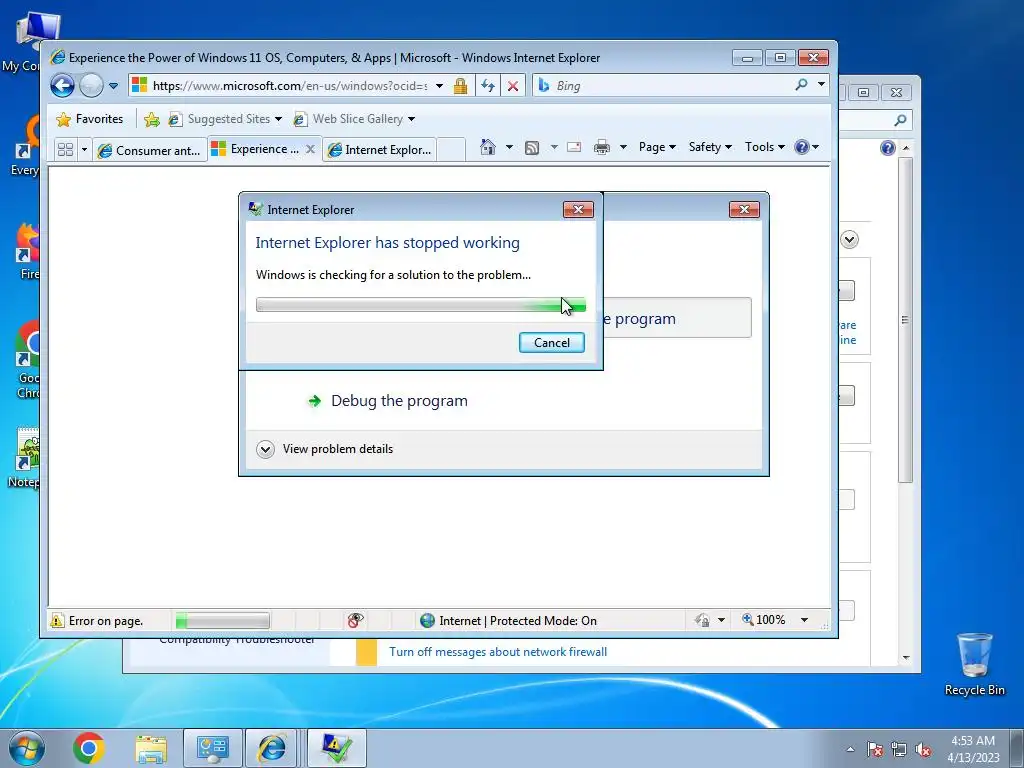Click the red Stop loading icon

(x=513, y=86)
